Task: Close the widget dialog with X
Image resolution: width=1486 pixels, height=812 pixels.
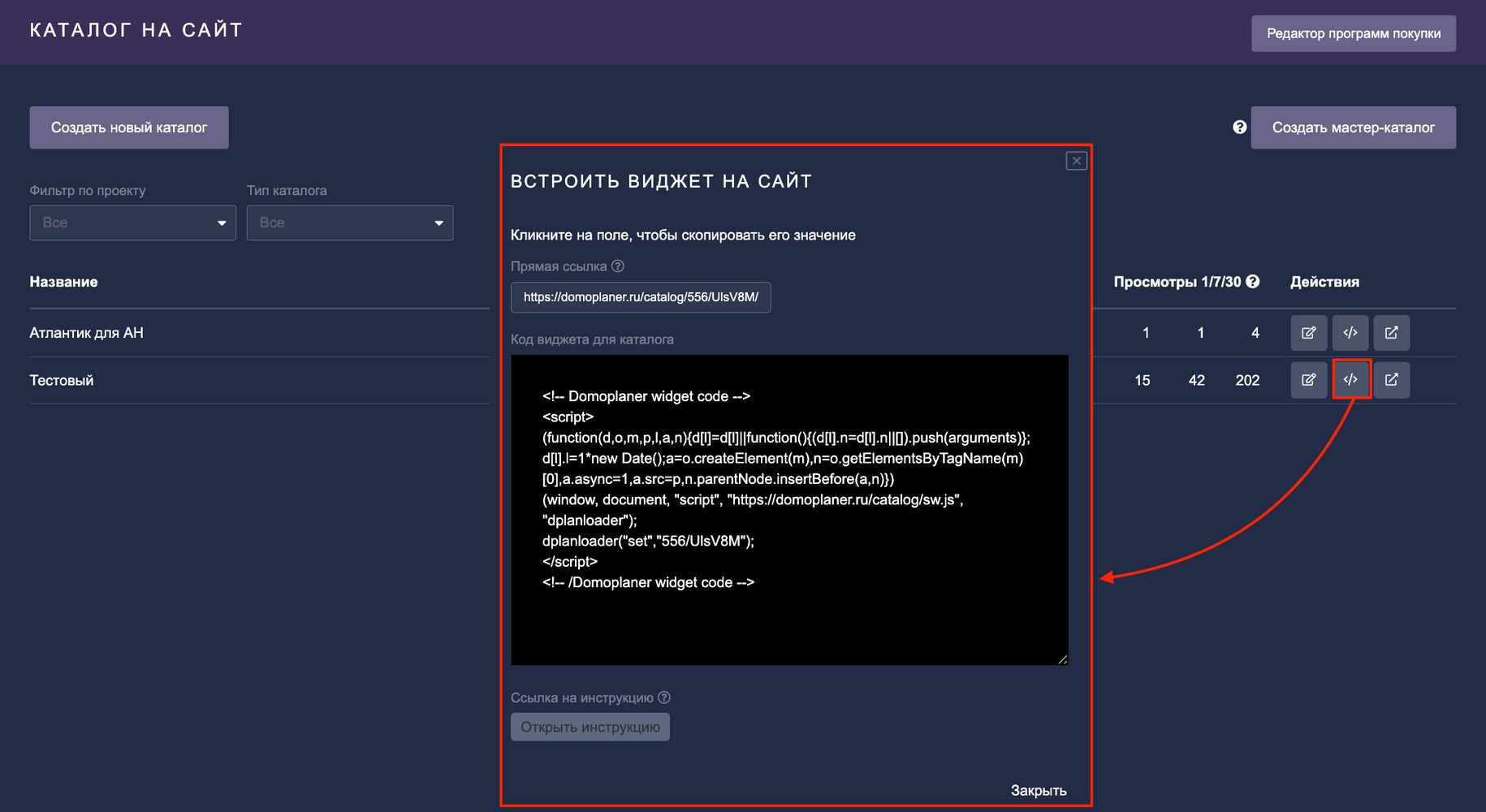Action: tap(1076, 161)
